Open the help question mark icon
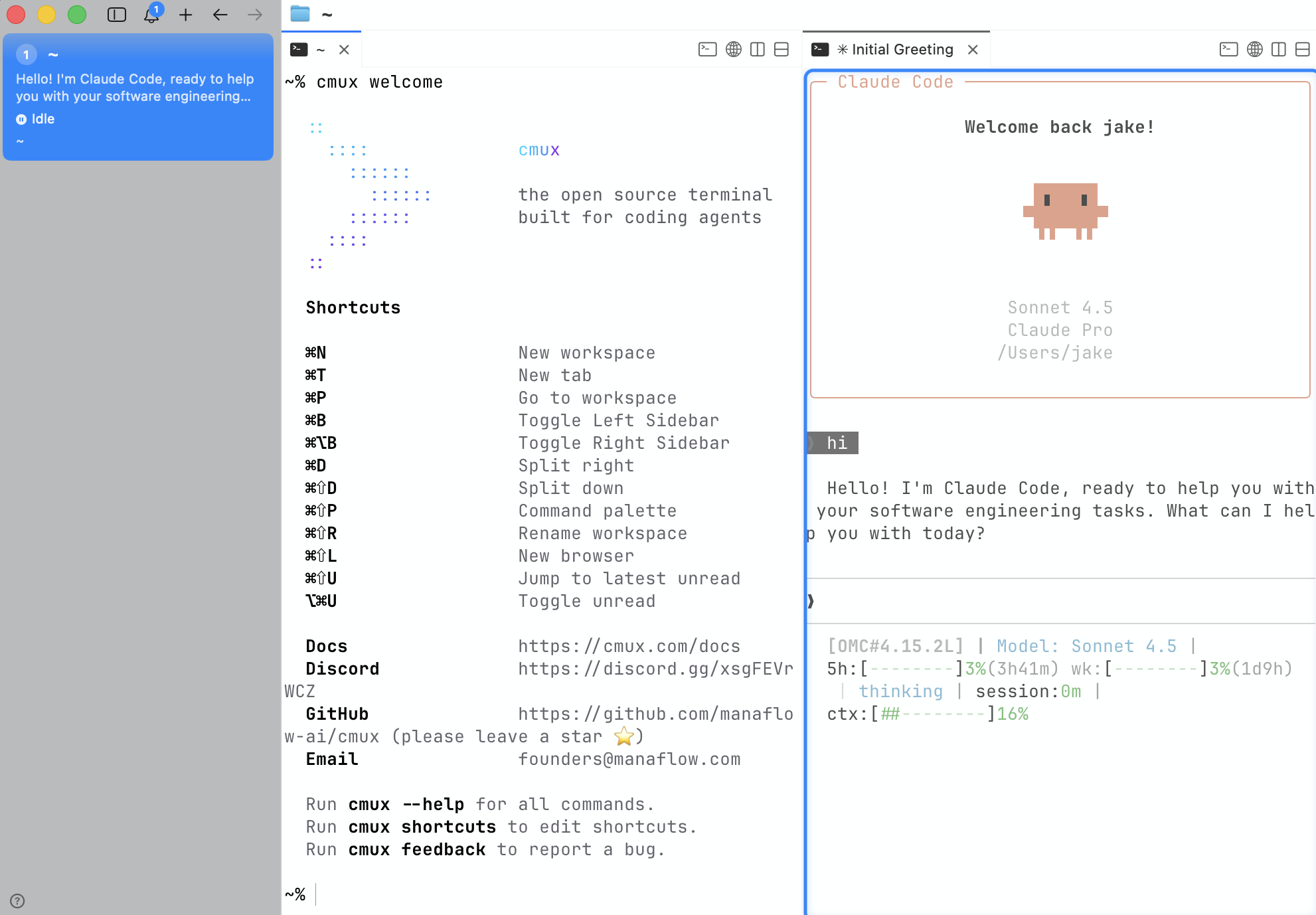 18,901
